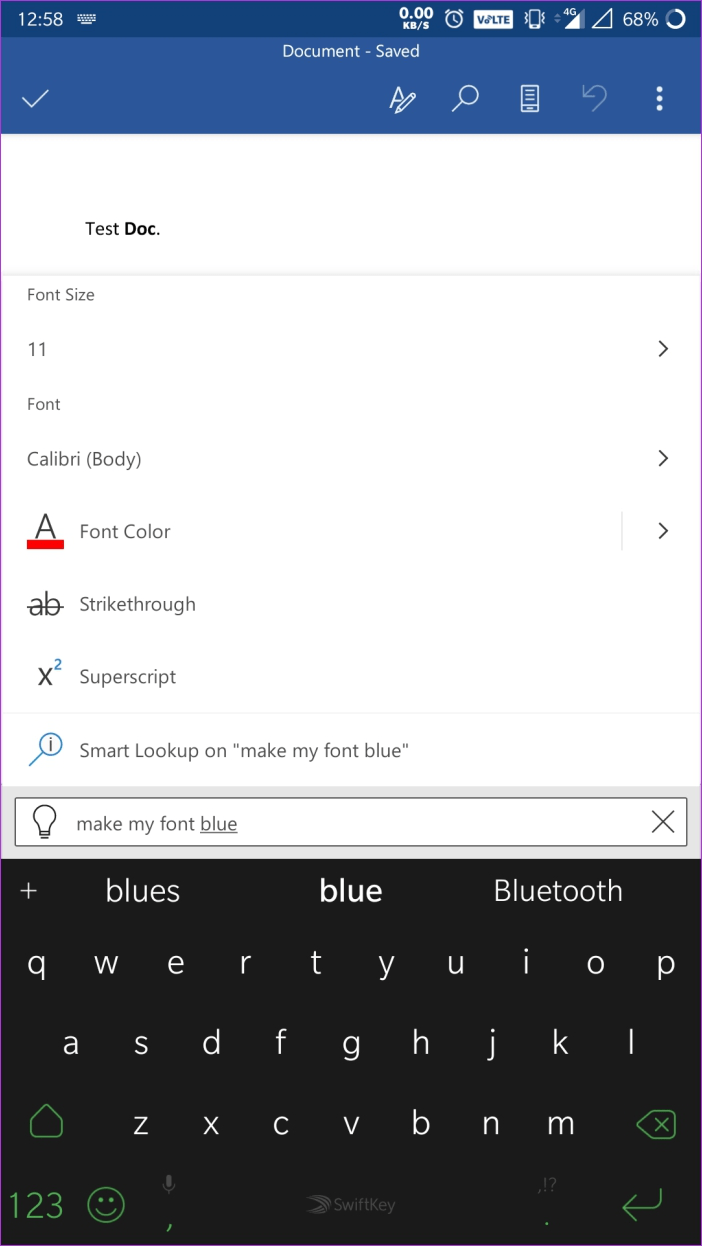Switch to mobile view icon
This screenshot has width=702, height=1246.
(x=530, y=98)
